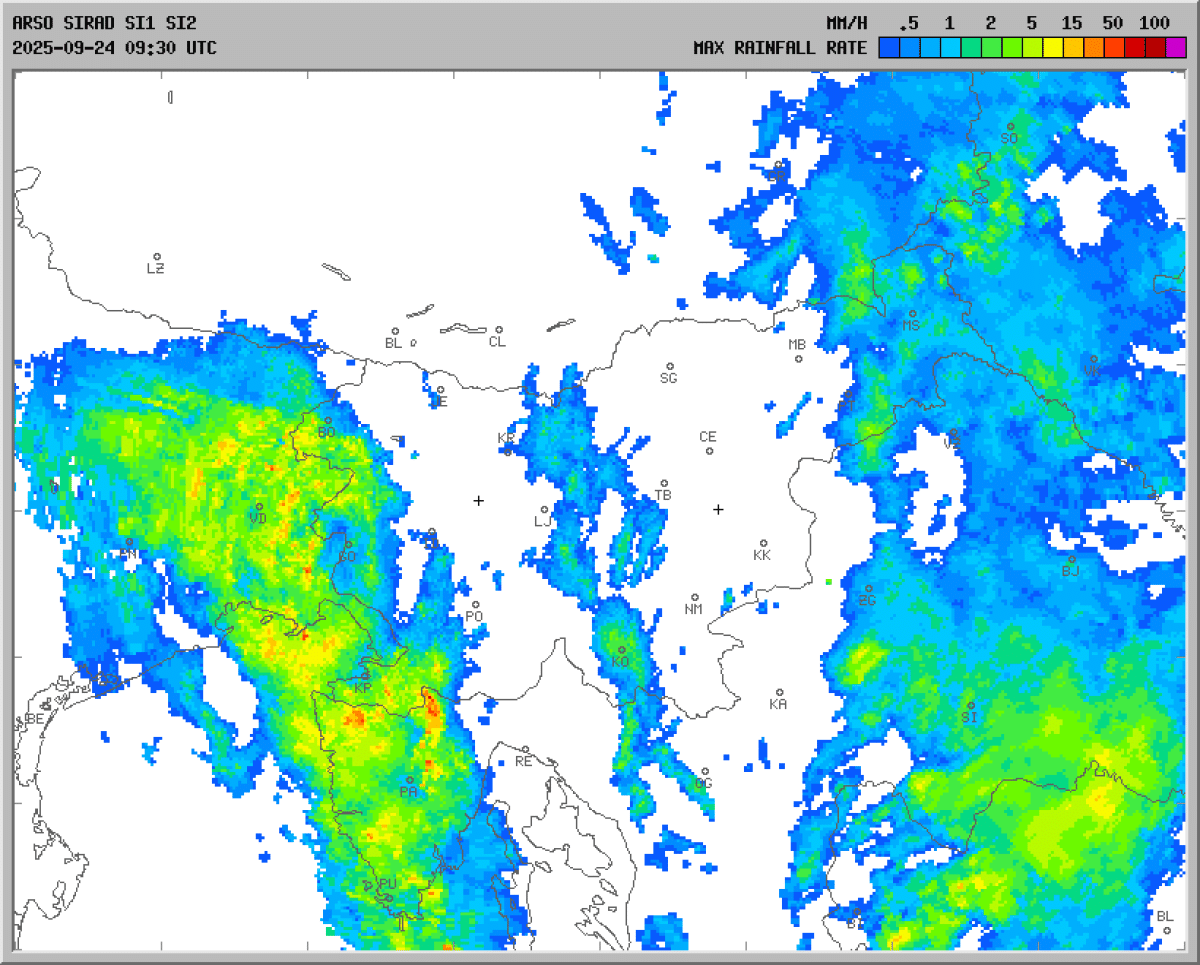Screen dimensions: 1200x965
Task: Select the SG city marker
Action: [x=670, y=366]
